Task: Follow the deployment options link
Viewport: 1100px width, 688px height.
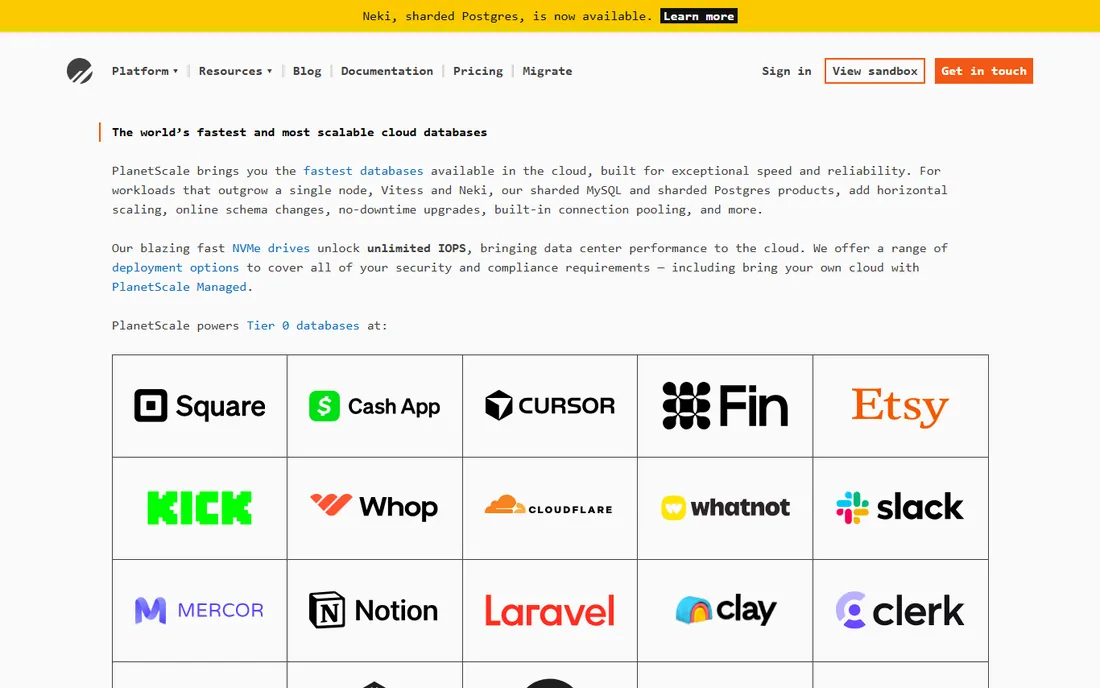Action: click(x=175, y=267)
